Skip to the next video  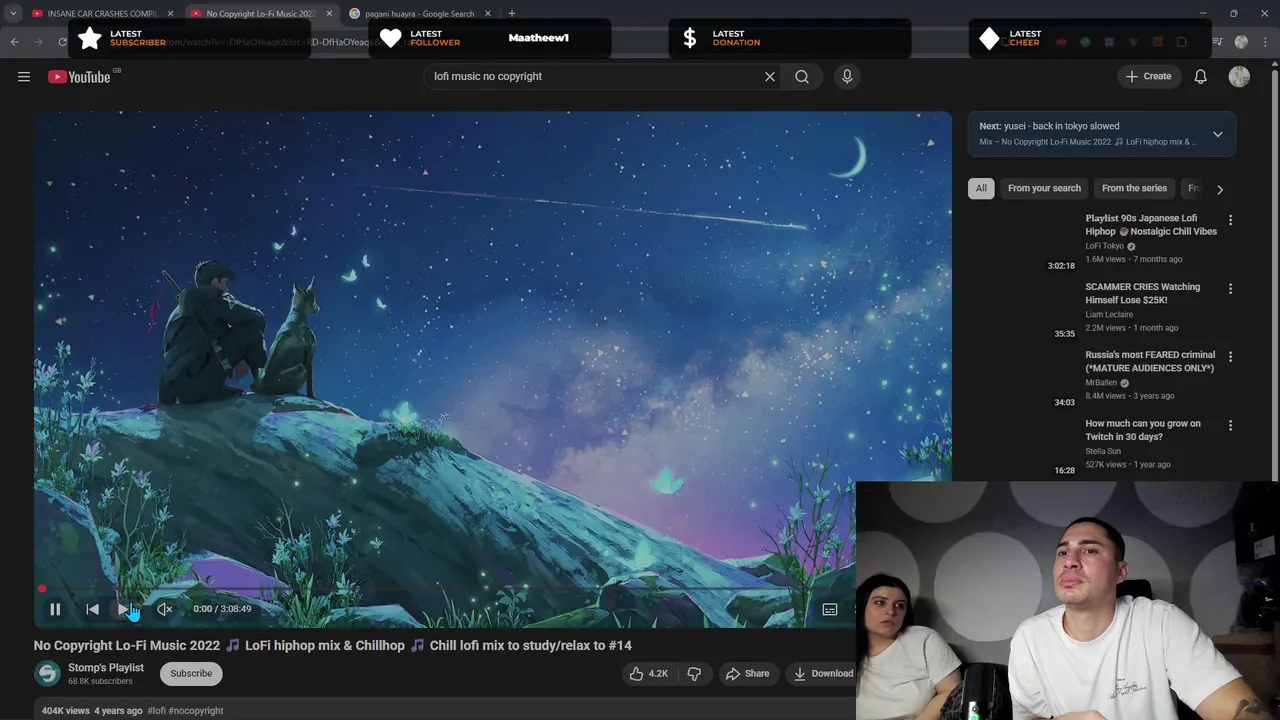(124, 609)
